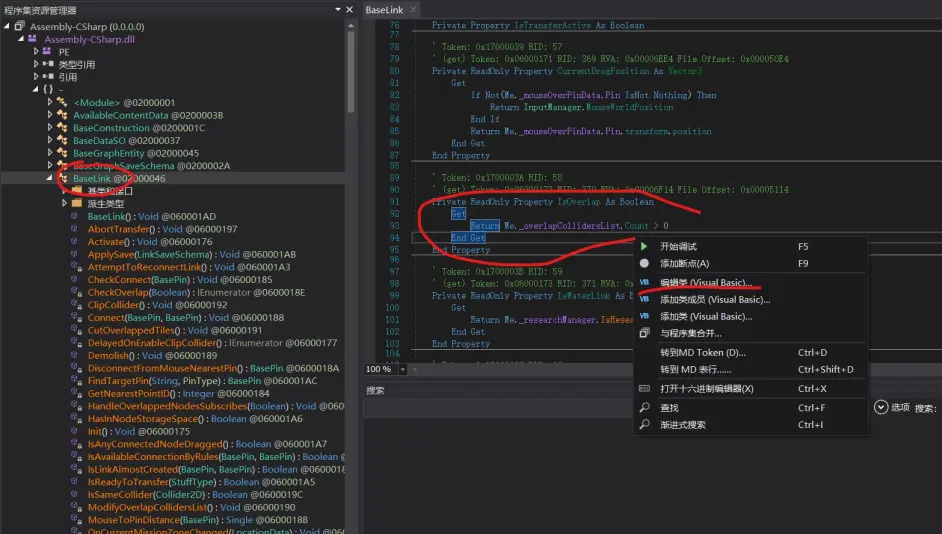Viewport: 942px width, 534px height.
Task: Click the CurrentDragPosition property name in code
Action: point(603,71)
